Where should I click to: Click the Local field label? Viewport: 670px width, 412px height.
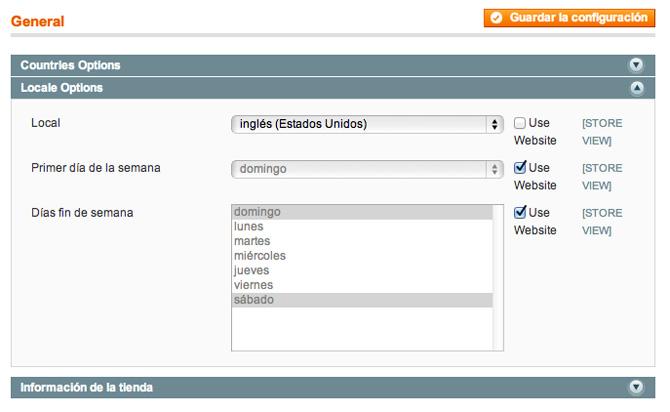[46, 123]
